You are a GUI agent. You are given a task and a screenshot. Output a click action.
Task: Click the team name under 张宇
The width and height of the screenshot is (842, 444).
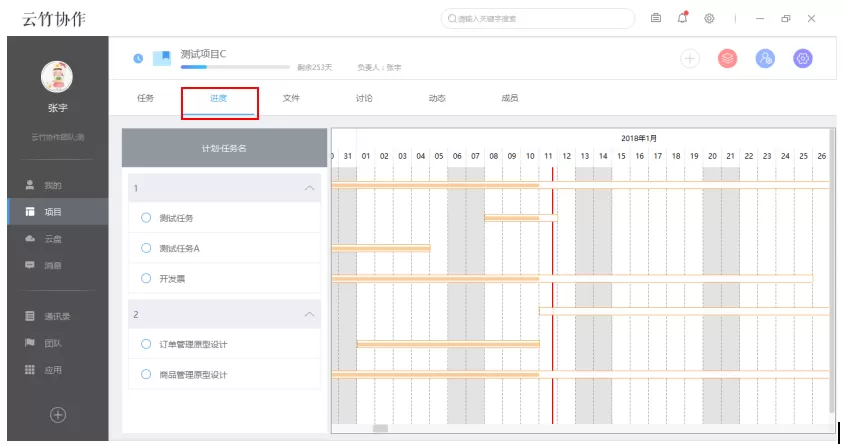tap(58, 137)
